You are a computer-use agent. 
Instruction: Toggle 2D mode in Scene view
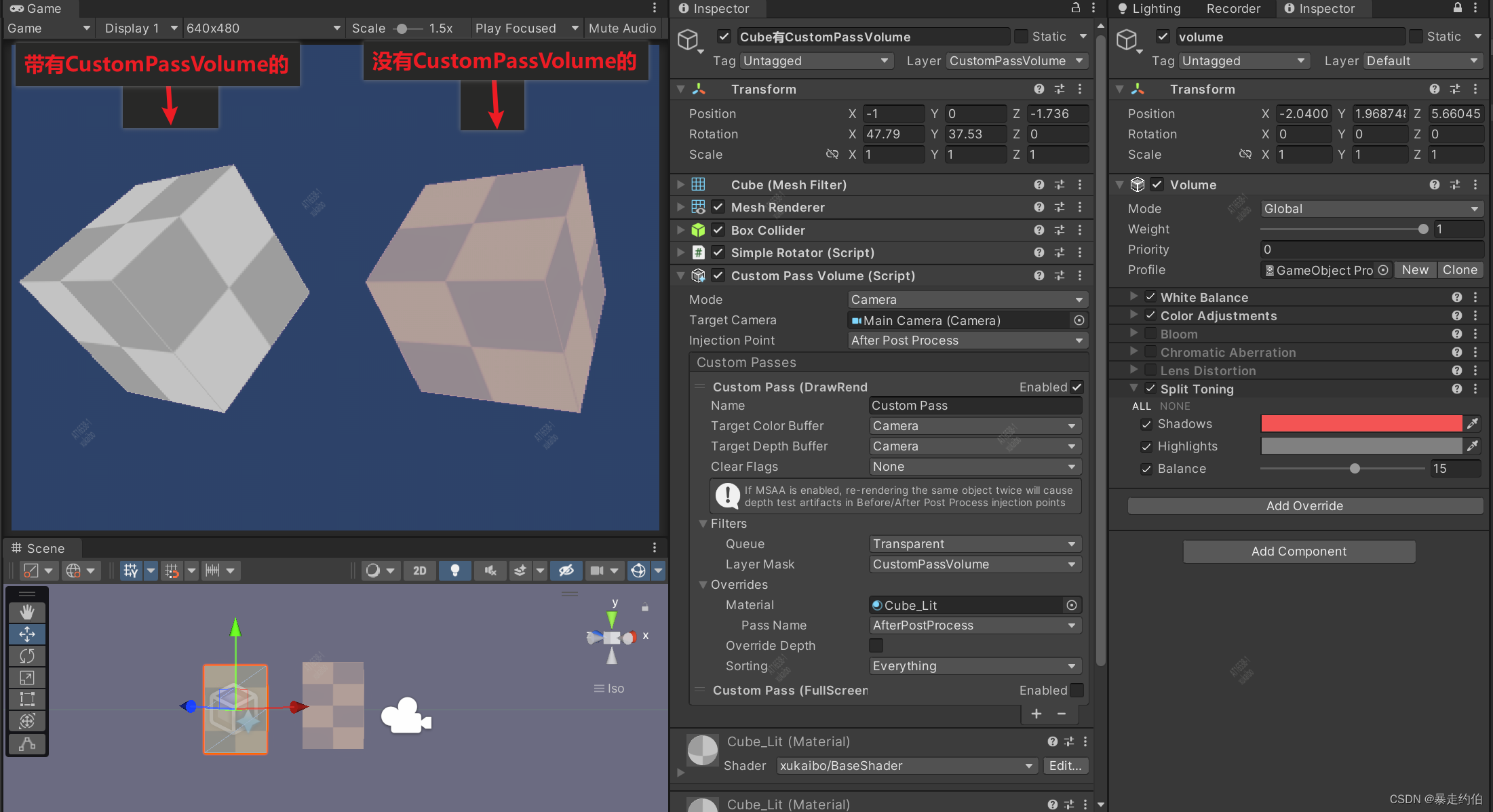click(419, 571)
